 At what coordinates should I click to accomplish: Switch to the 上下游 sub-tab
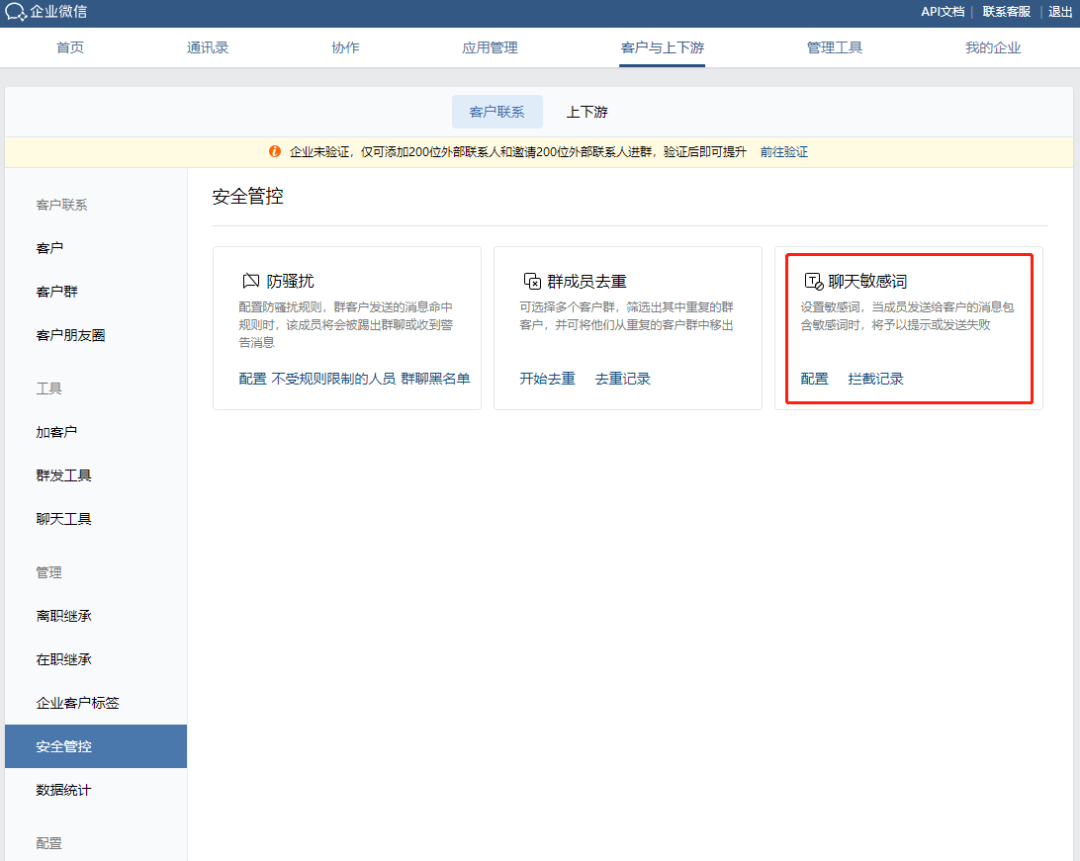pyautogui.click(x=587, y=112)
